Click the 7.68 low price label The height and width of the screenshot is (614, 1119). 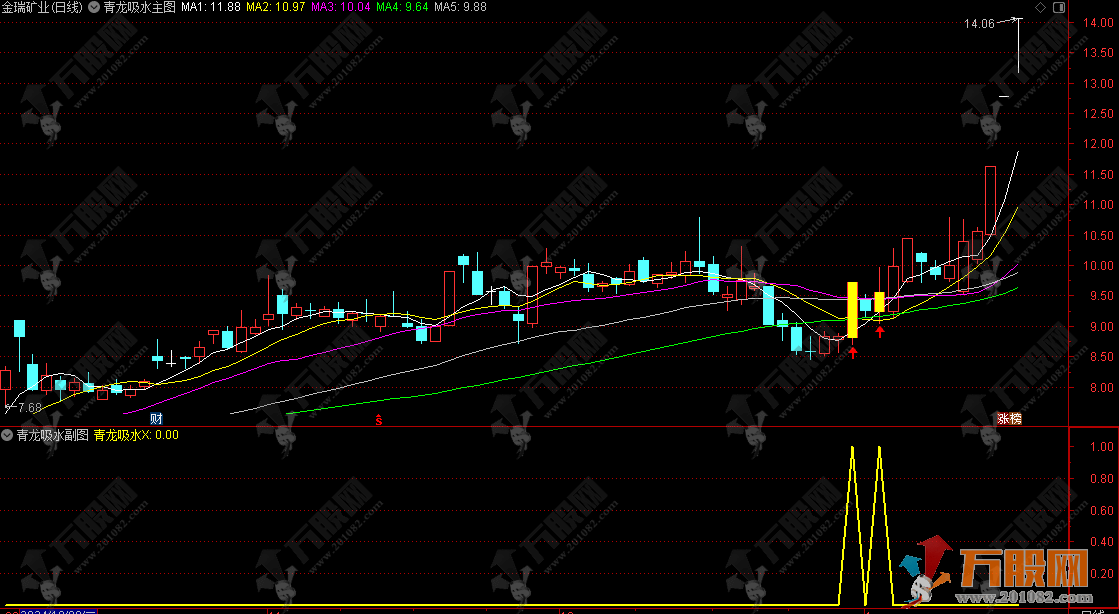[30, 408]
